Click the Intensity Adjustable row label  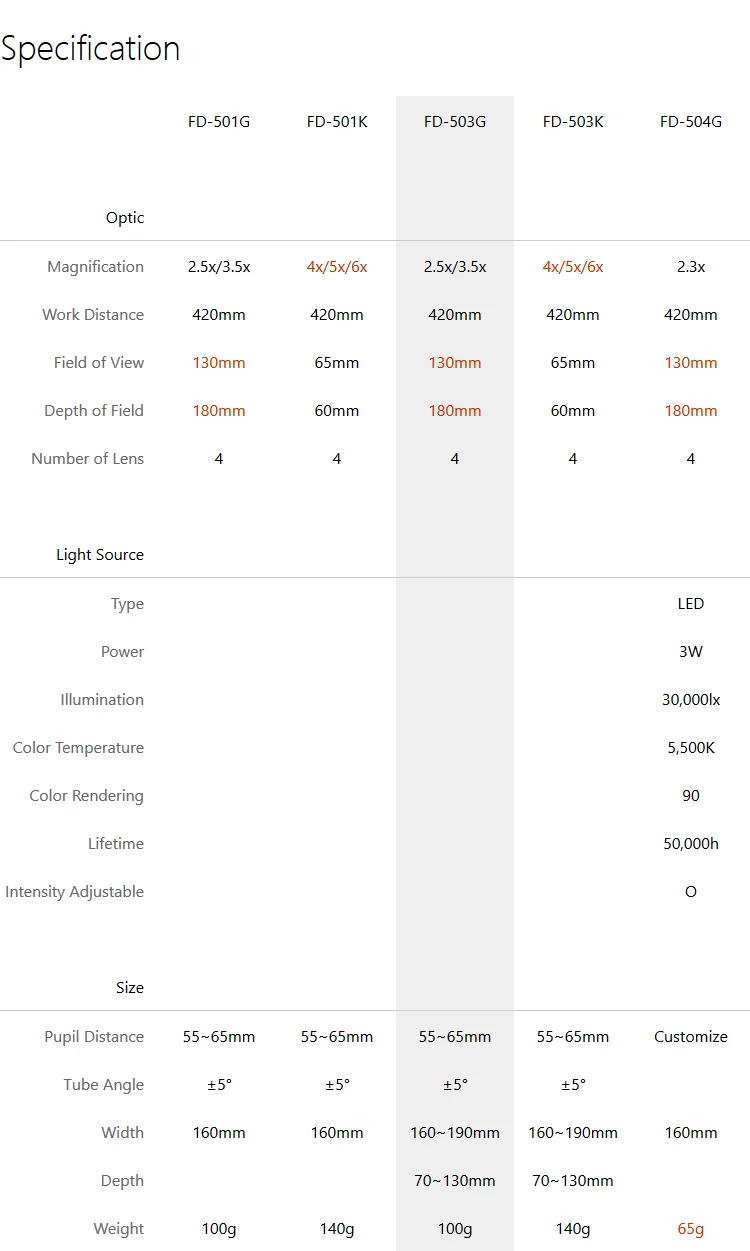[x=75, y=892]
